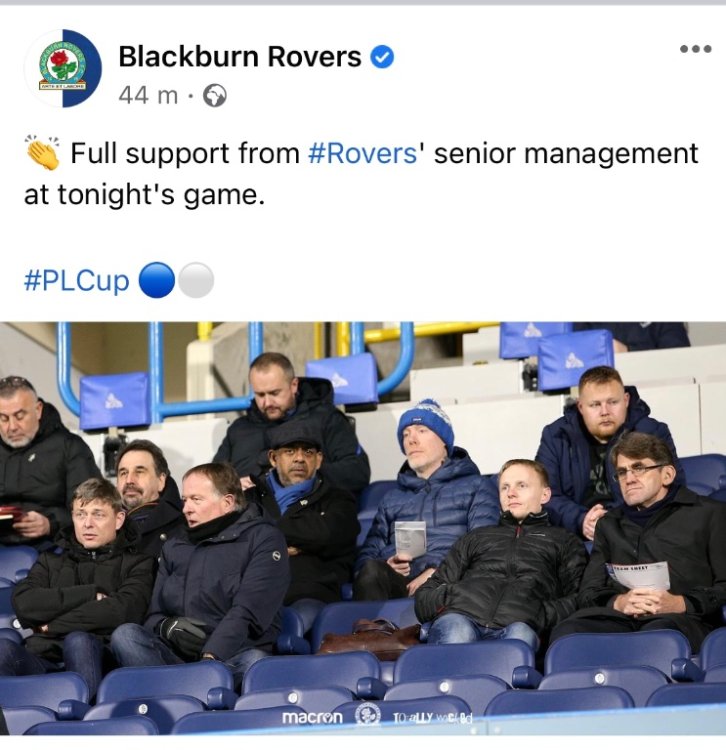726x750 pixels.
Task: Open the Blackburn Rovers profile picture
Action: point(63,68)
